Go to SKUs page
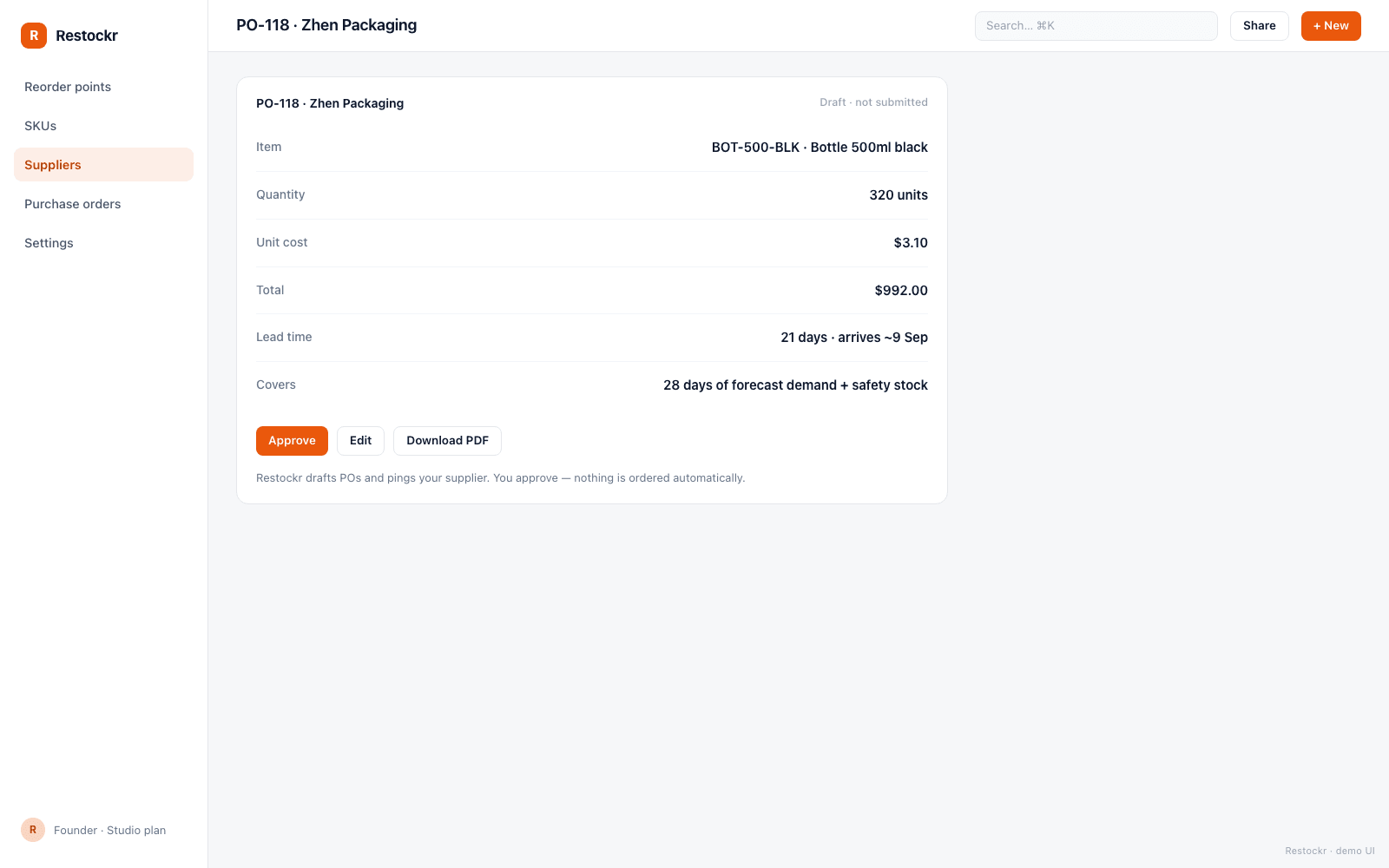This screenshot has height=868, width=1389. [x=103, y=126]
